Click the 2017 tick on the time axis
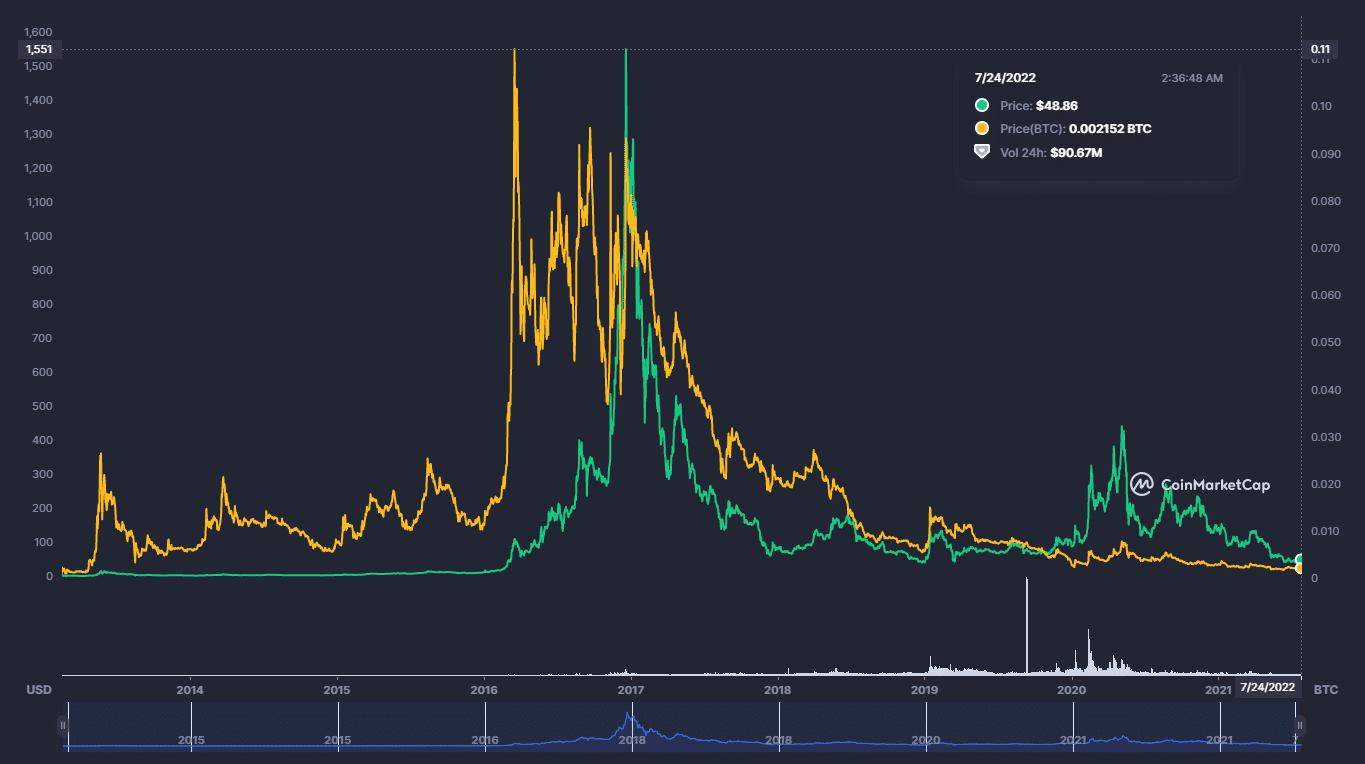1365x764 pixels. 630,690
